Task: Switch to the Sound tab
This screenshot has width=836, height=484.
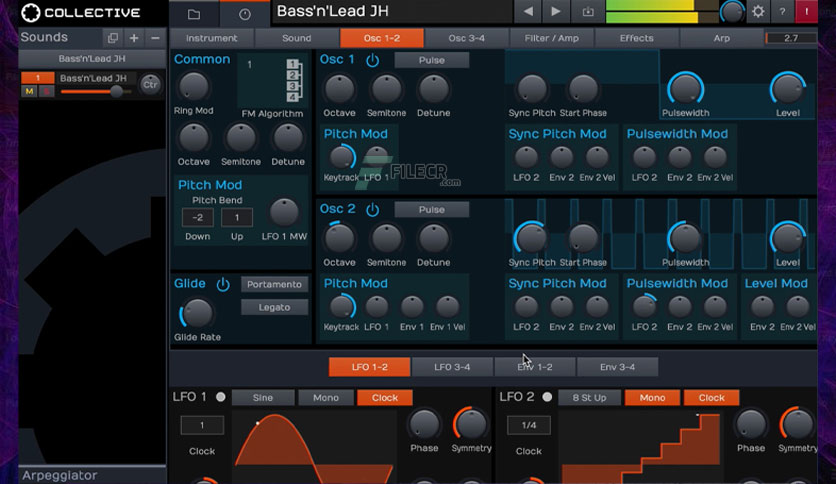Action: tap(296, 38)
